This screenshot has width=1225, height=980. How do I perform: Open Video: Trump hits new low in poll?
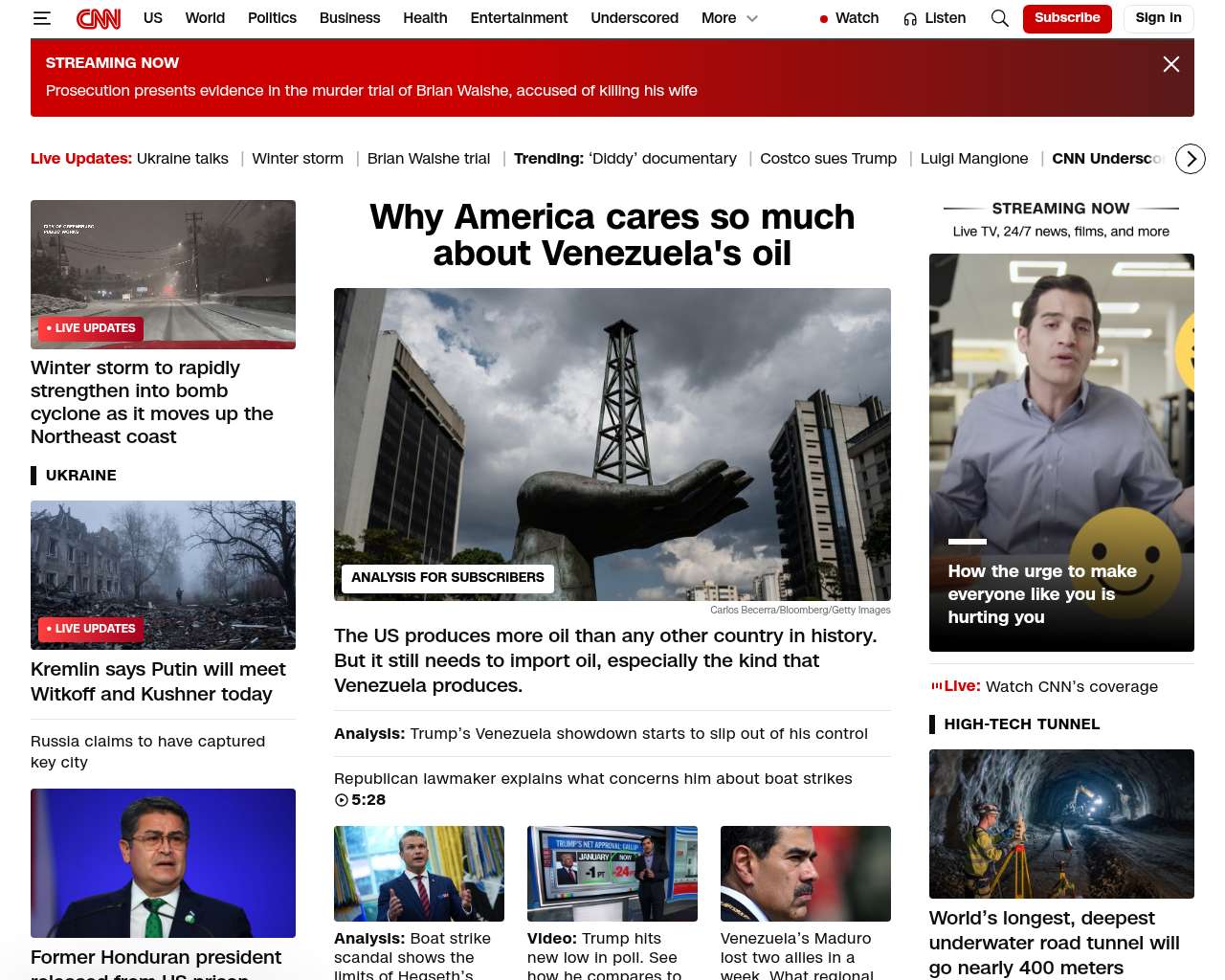point(604,955)
